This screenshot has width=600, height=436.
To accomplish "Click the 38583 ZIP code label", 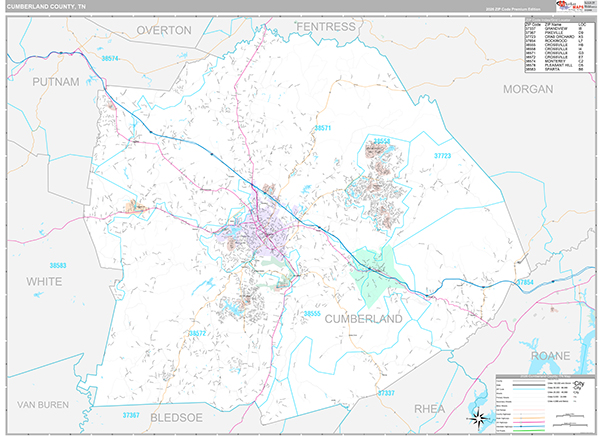I will (58, 265).
